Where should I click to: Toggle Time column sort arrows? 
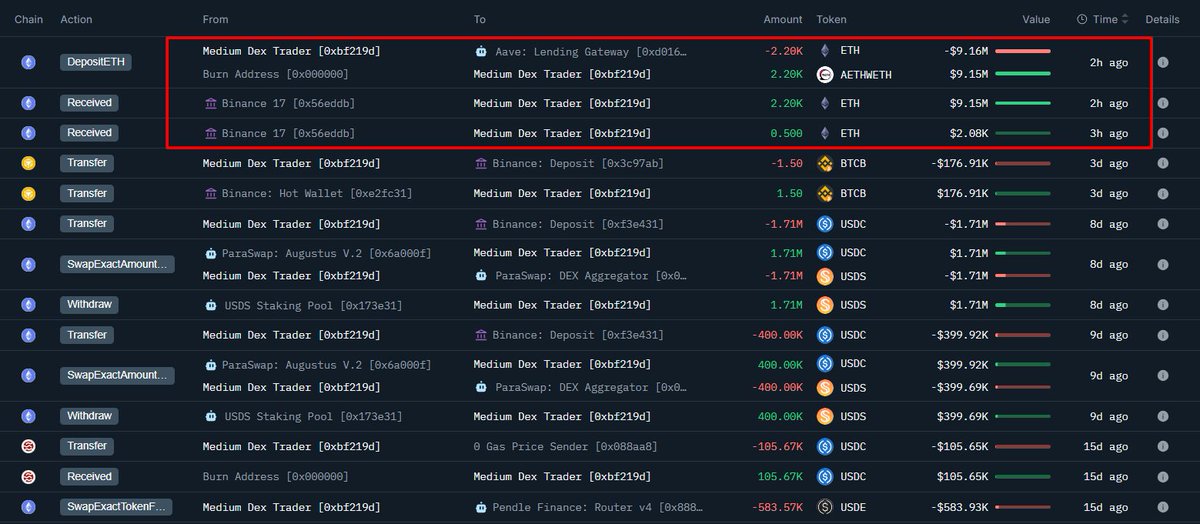pos(1126,19)
